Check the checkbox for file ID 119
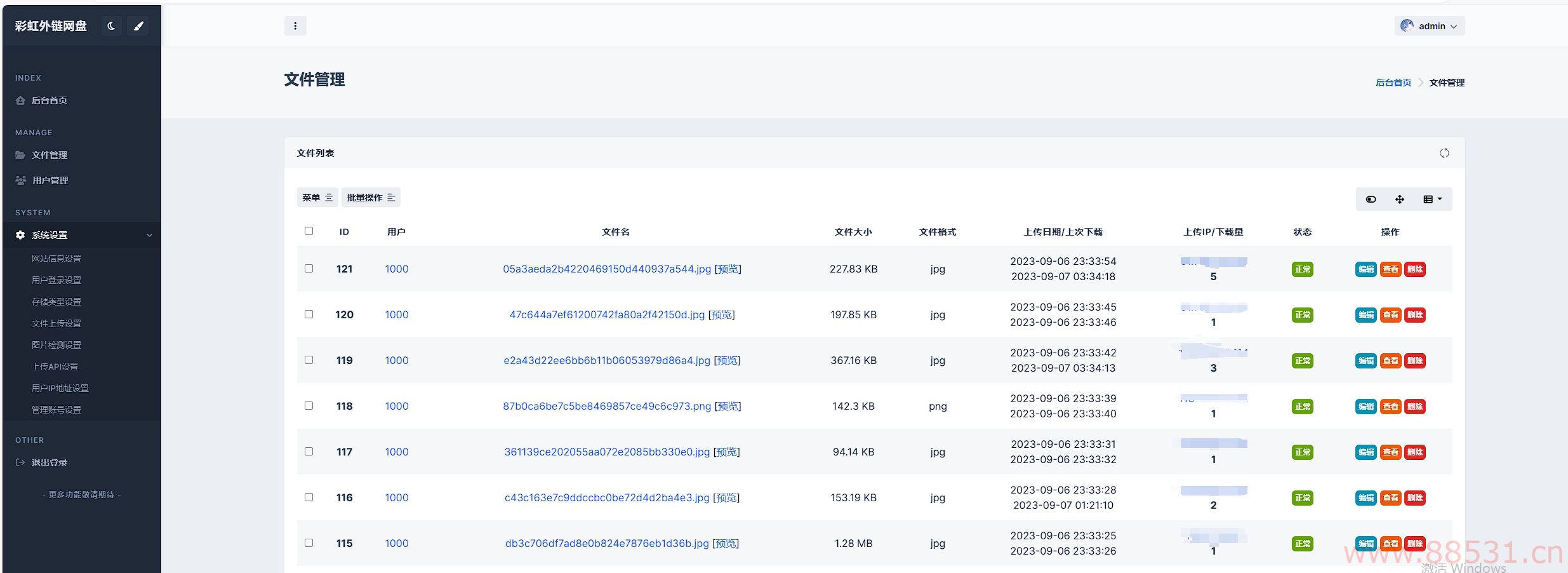 [309, 360]
